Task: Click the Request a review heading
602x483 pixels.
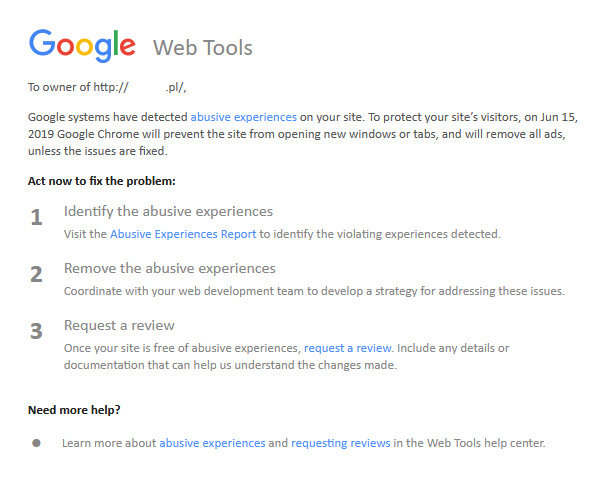Action: [119, 325]
